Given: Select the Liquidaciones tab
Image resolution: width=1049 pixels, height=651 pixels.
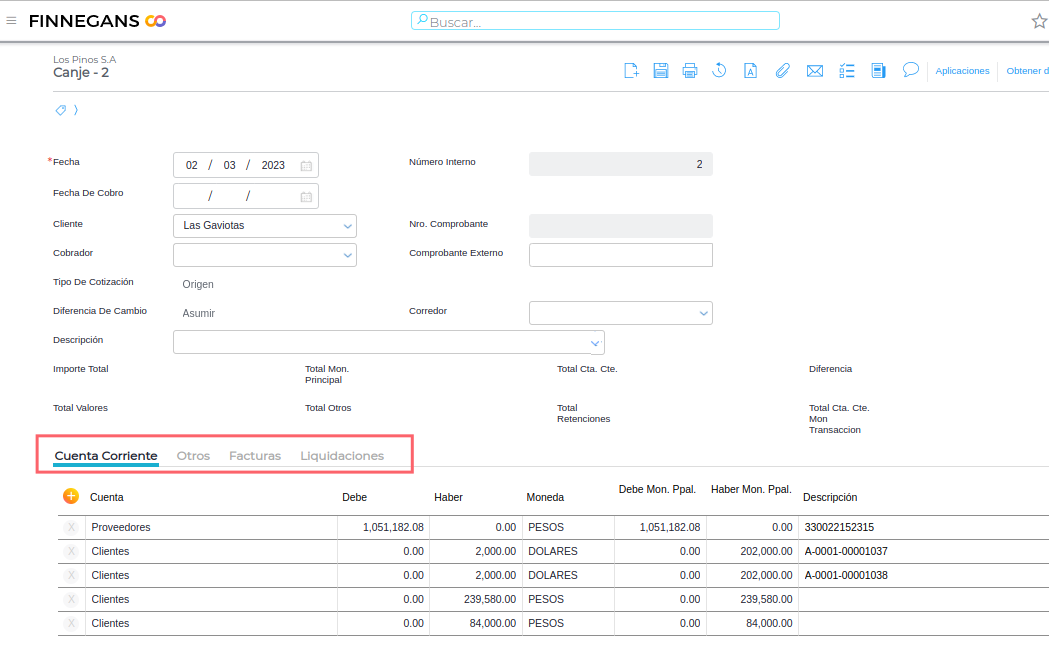Looking at the screenshot, I should [x=342, y=456].
